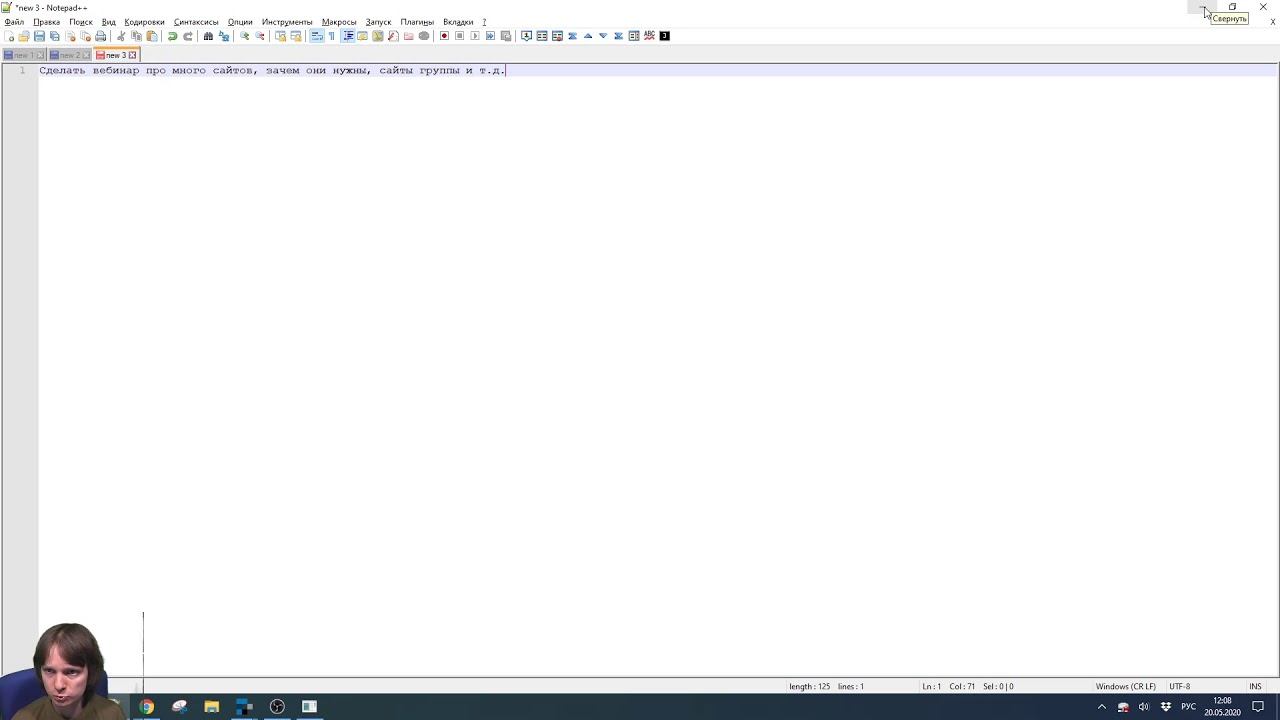Open the Function List panel icon
1280x720 pixels.
(x=393, y=36)
